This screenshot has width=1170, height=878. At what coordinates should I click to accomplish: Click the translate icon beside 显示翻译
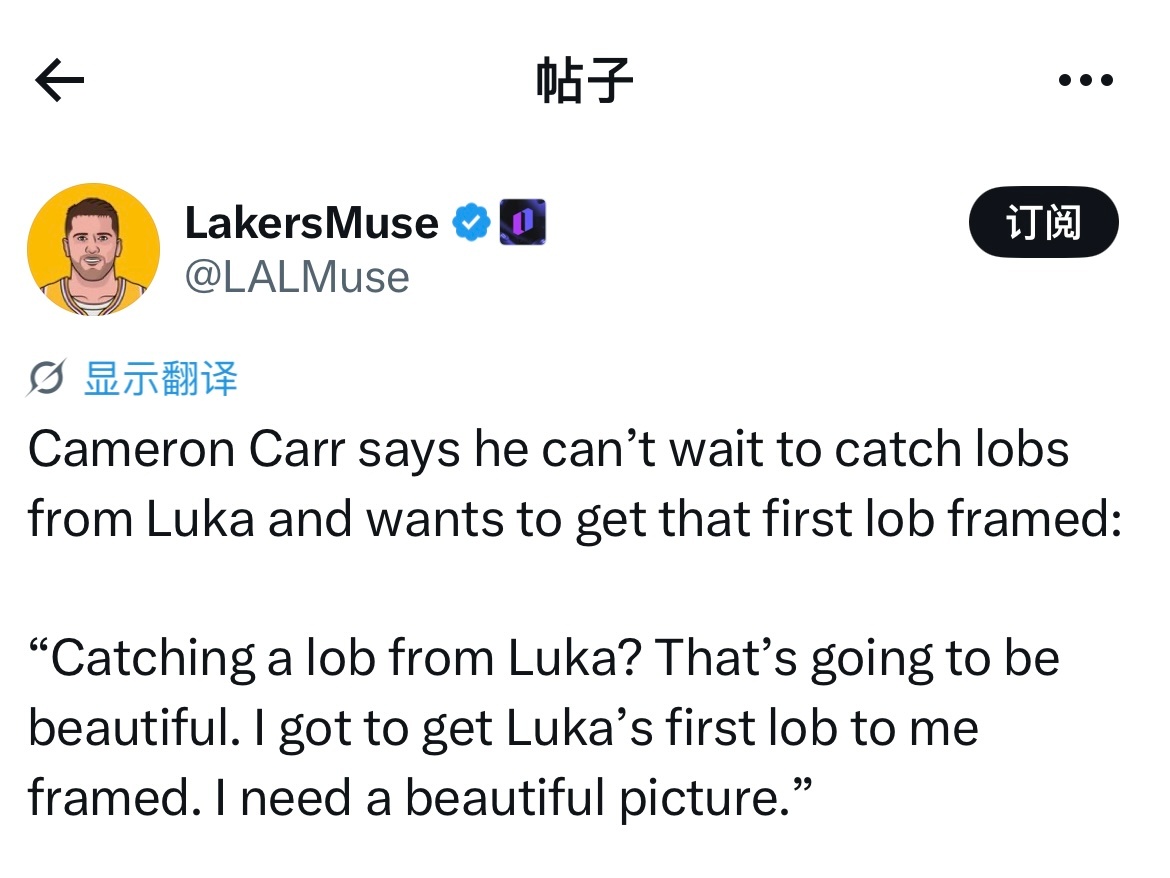point(46,378)
